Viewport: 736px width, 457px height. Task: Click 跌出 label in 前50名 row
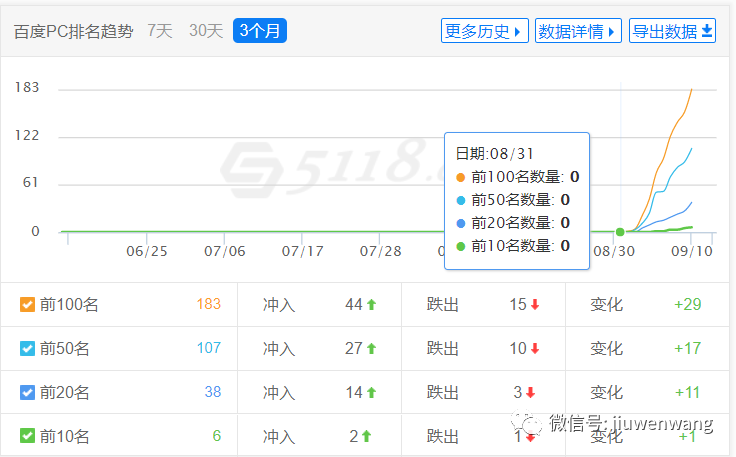(443, 349)
